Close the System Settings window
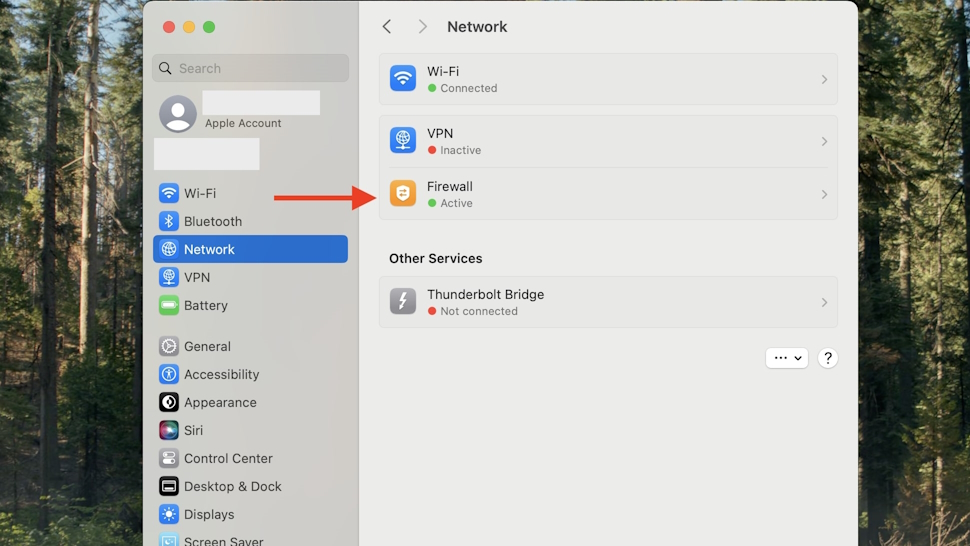Image resolution: width=970 pixels, height=546 pixels. coord(169,27)
